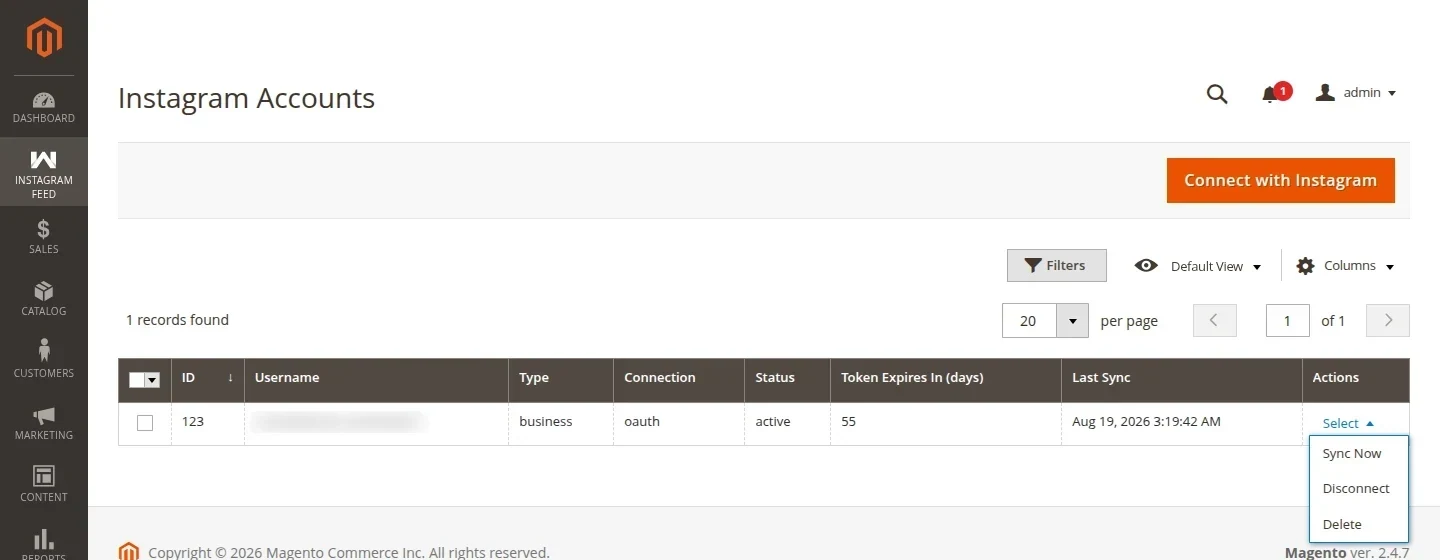Open the Customers menu
This screenshot has width=1440, height=560.
[44, 361]
